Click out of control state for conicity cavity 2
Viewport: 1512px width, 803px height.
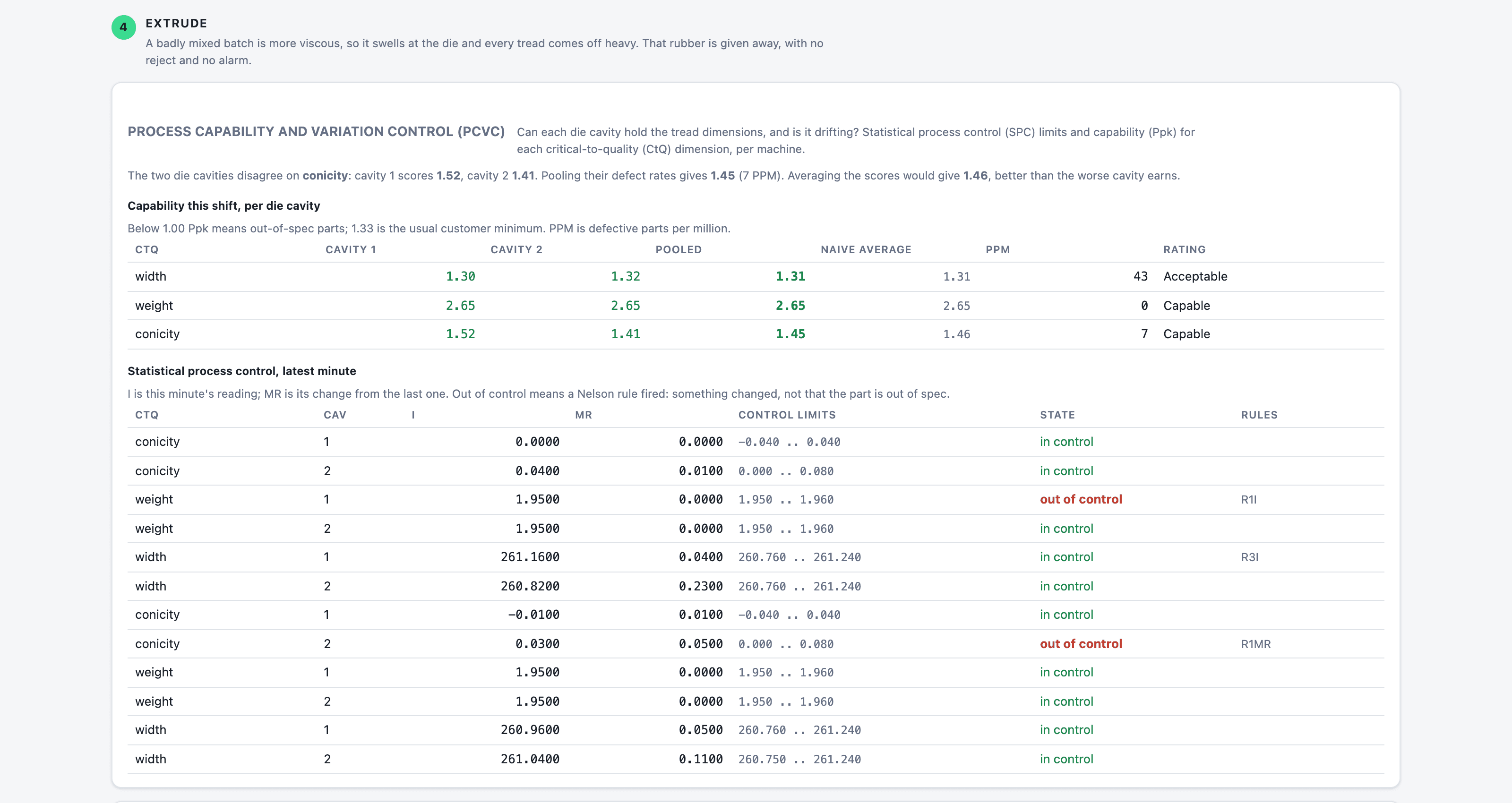click(x=1081, y=644)
